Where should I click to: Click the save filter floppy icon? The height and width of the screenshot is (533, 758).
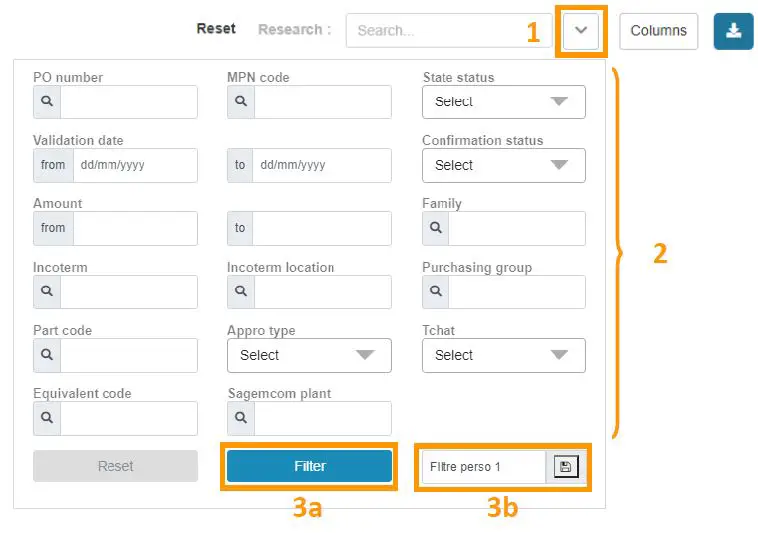click(x=565, y=467)
